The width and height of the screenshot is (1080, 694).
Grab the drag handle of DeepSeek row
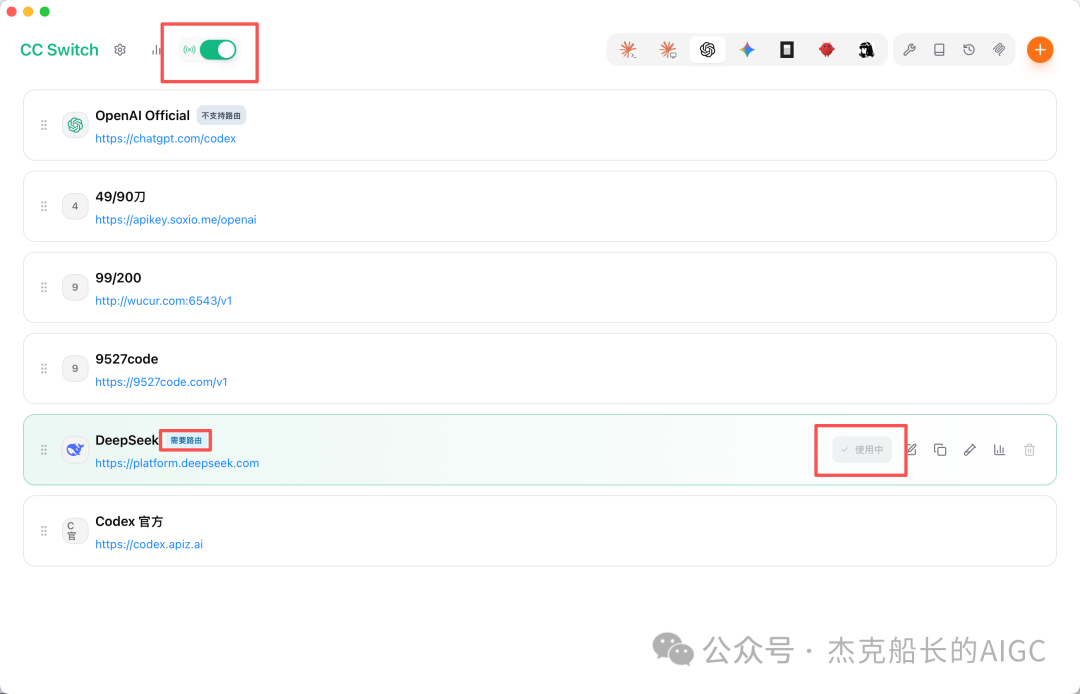(43, 450)
